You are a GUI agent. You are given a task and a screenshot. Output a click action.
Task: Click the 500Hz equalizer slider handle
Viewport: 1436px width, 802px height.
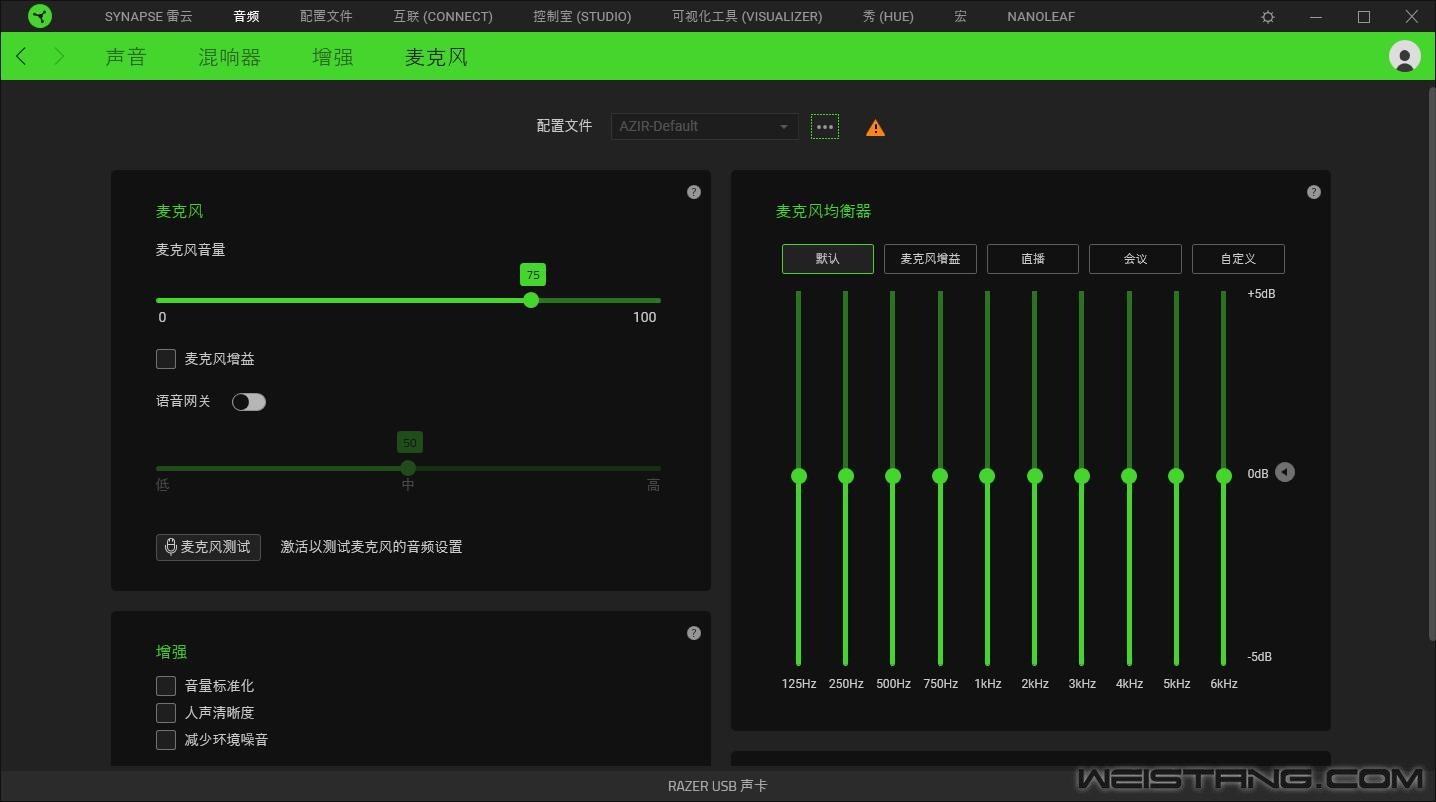(x=893, y=476)
